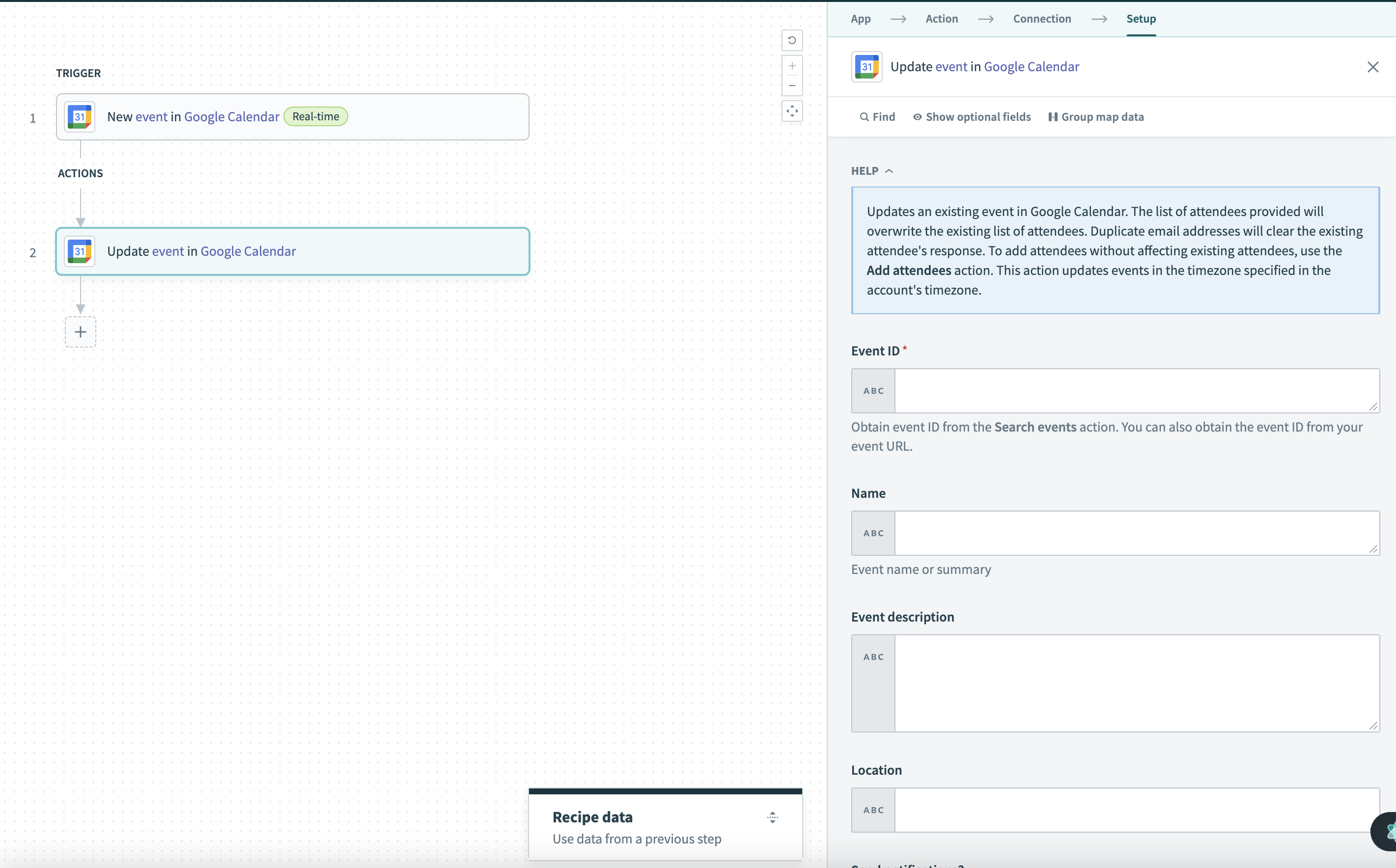Select the Setup tab
This screenshot has height=868, width=1396.
(x=1141, y=19)
